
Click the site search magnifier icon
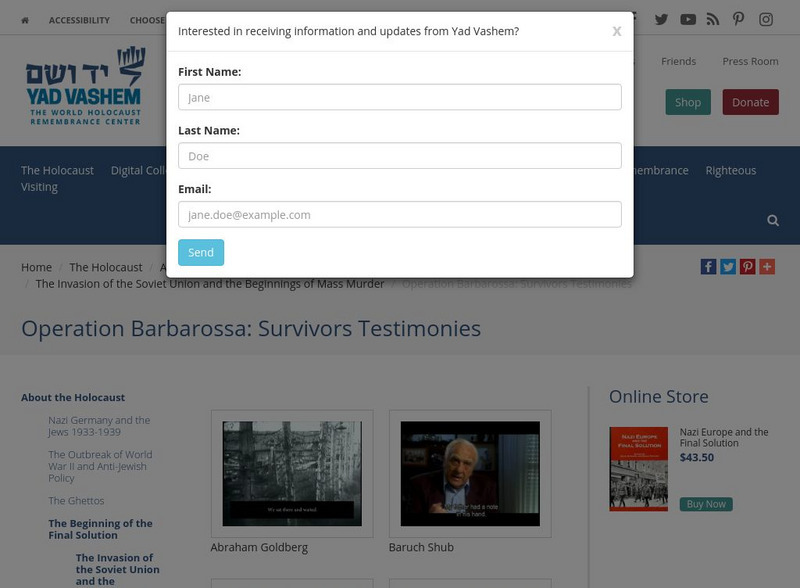773,220
